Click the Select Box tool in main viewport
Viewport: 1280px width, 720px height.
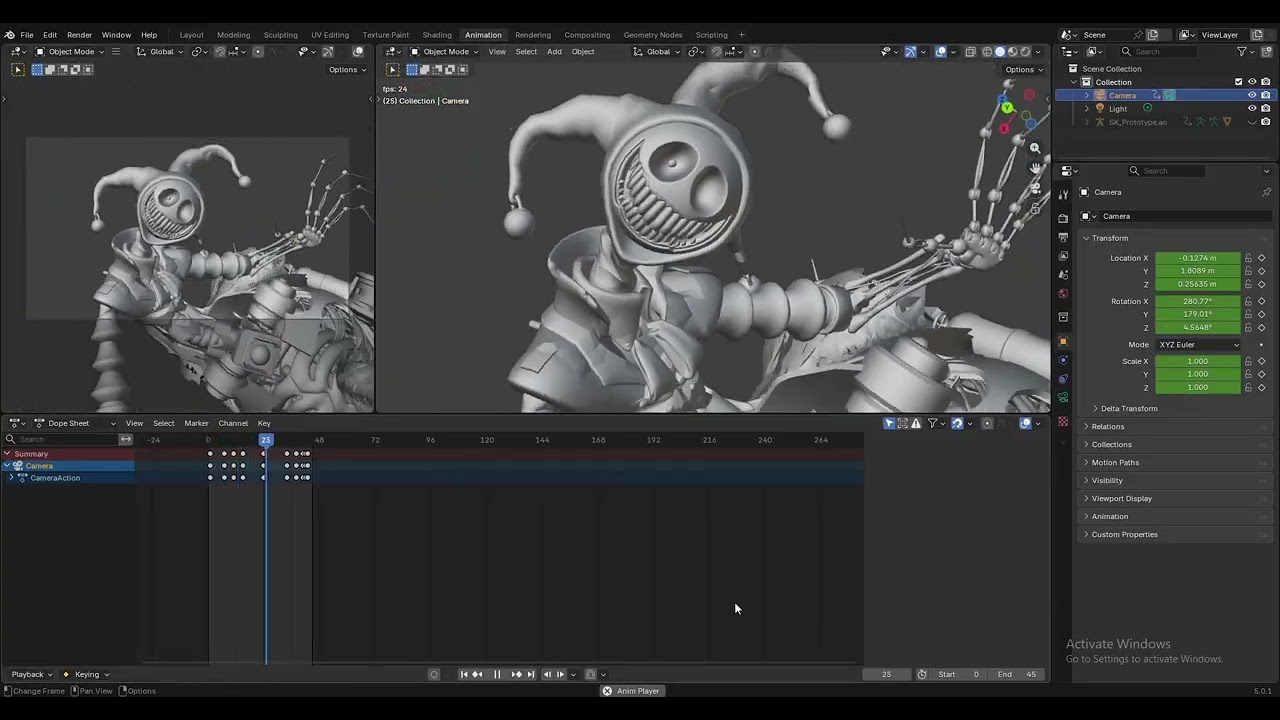click(x=392, y=70)
